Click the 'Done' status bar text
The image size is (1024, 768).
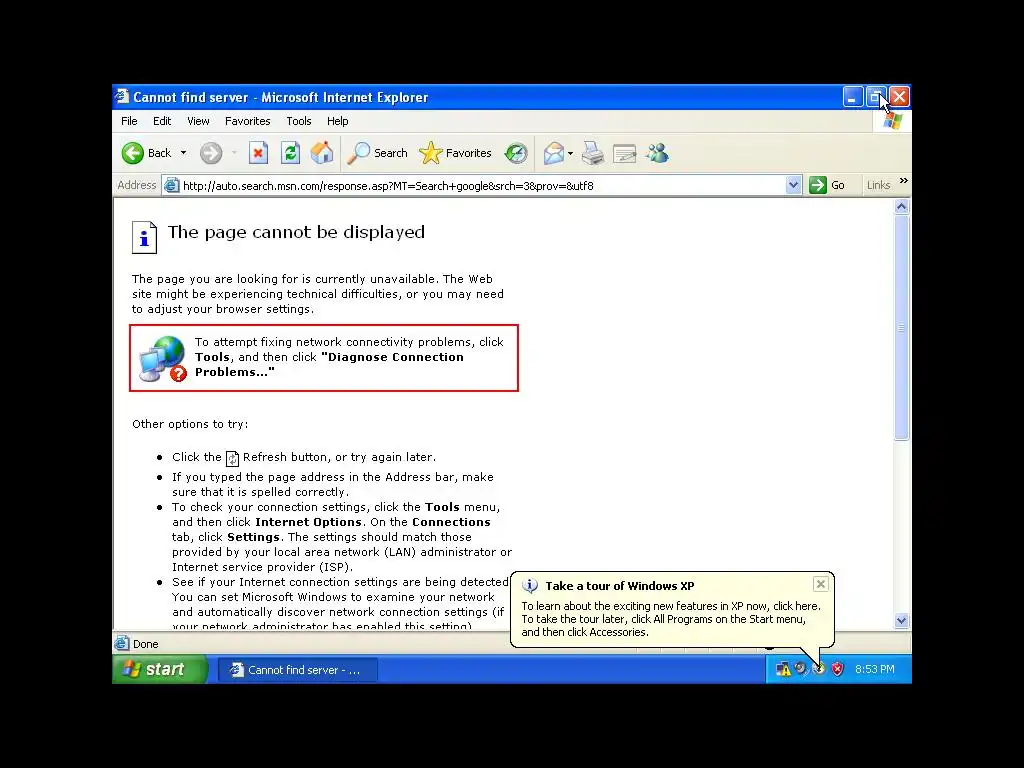[146, 644]
